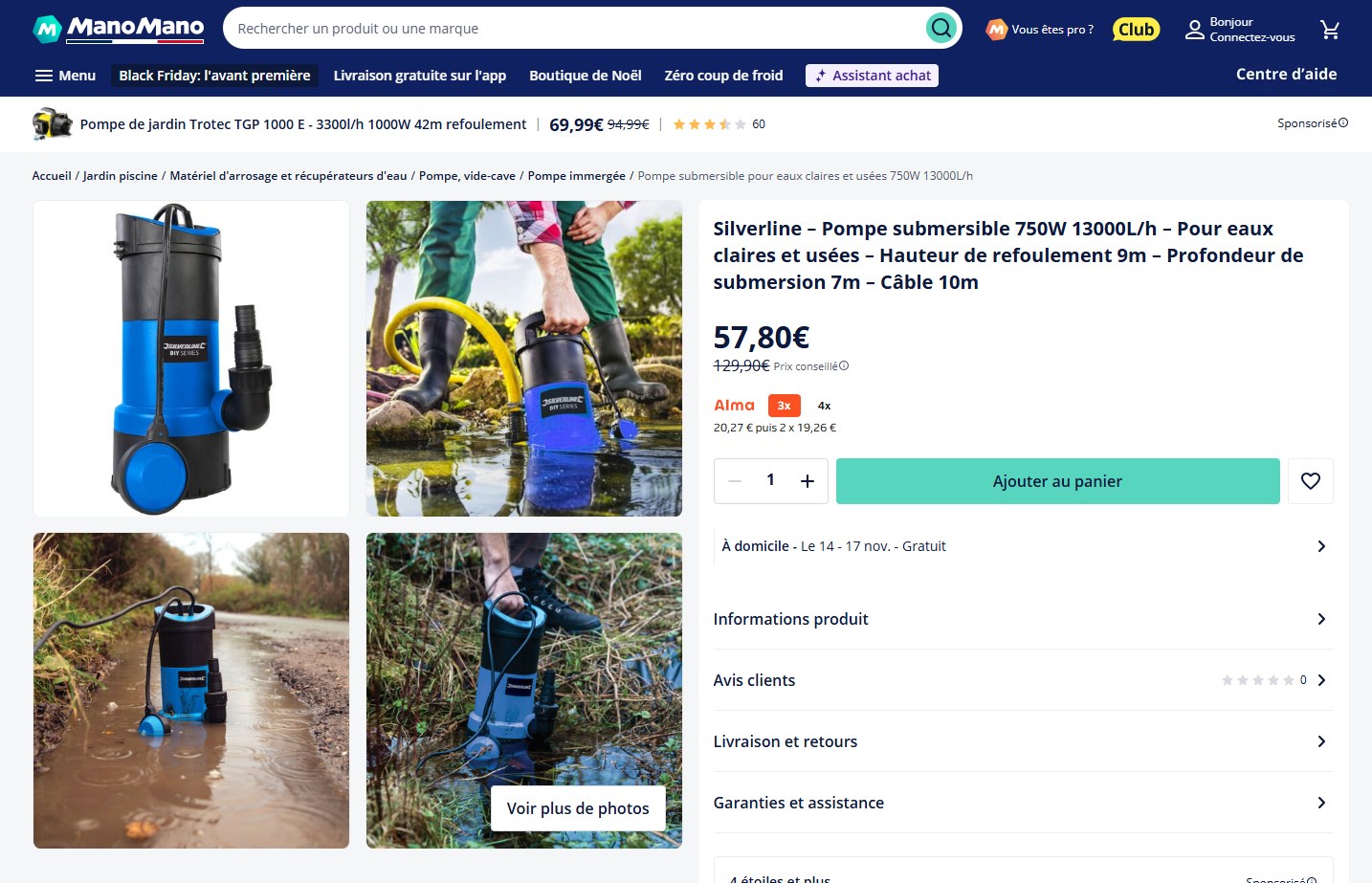
Task: Select Alma 3x payment option
Action: [x=784, y=406]
